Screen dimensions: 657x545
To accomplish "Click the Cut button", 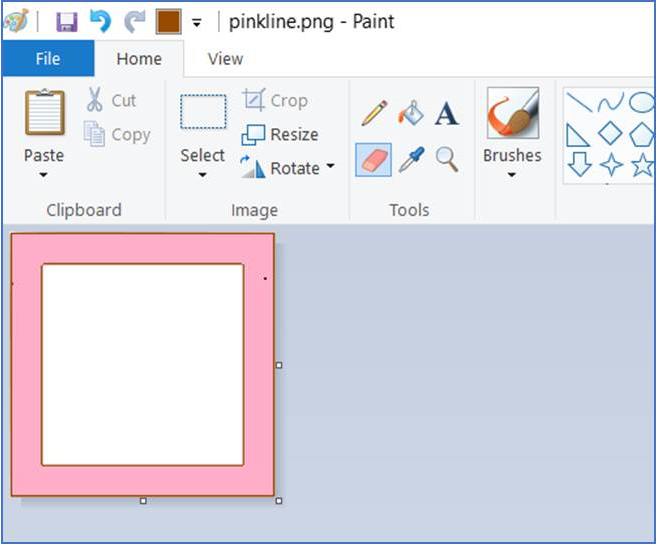I will coord(111,100).
